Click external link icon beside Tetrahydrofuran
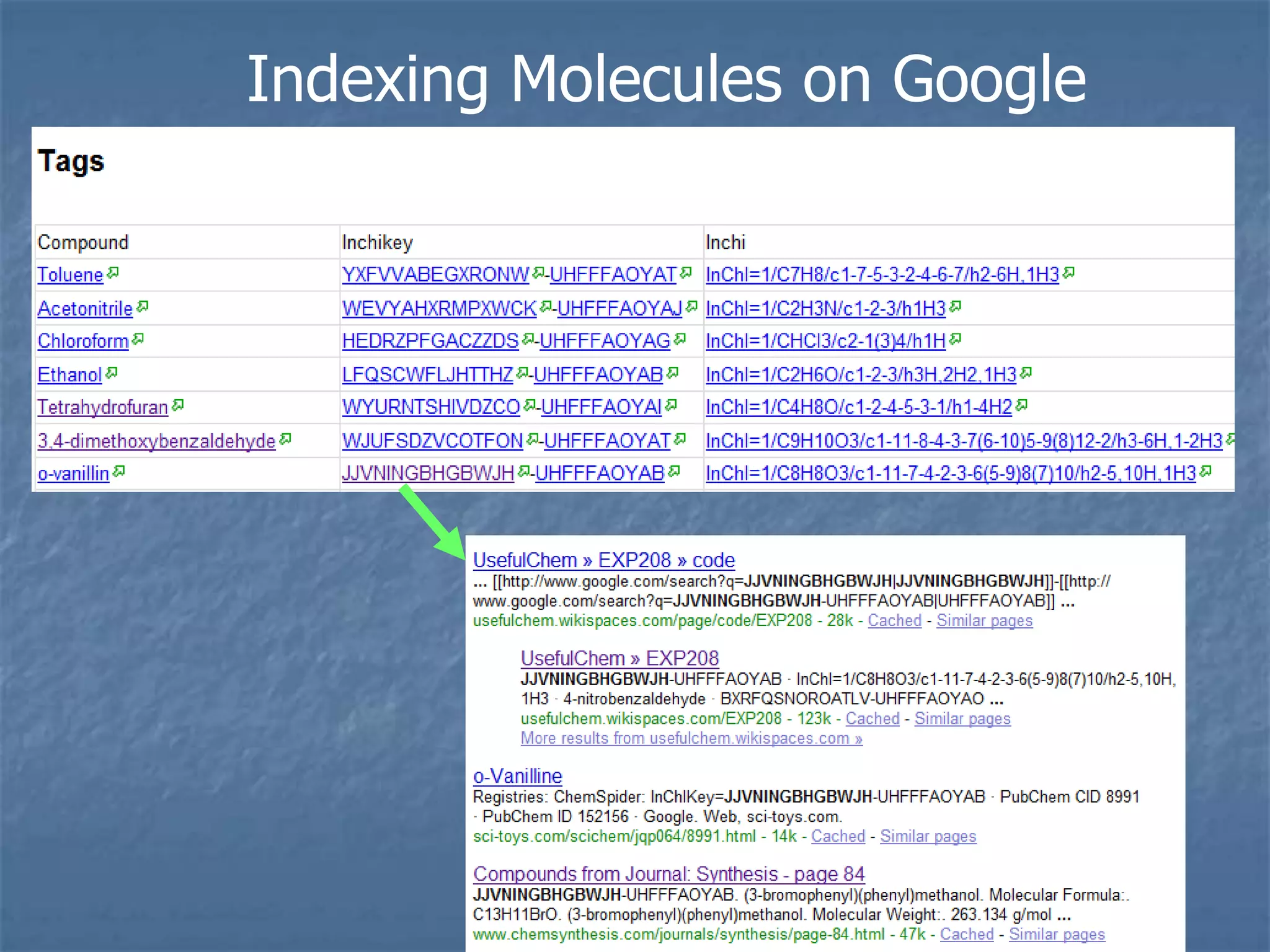 coord(178,405)
